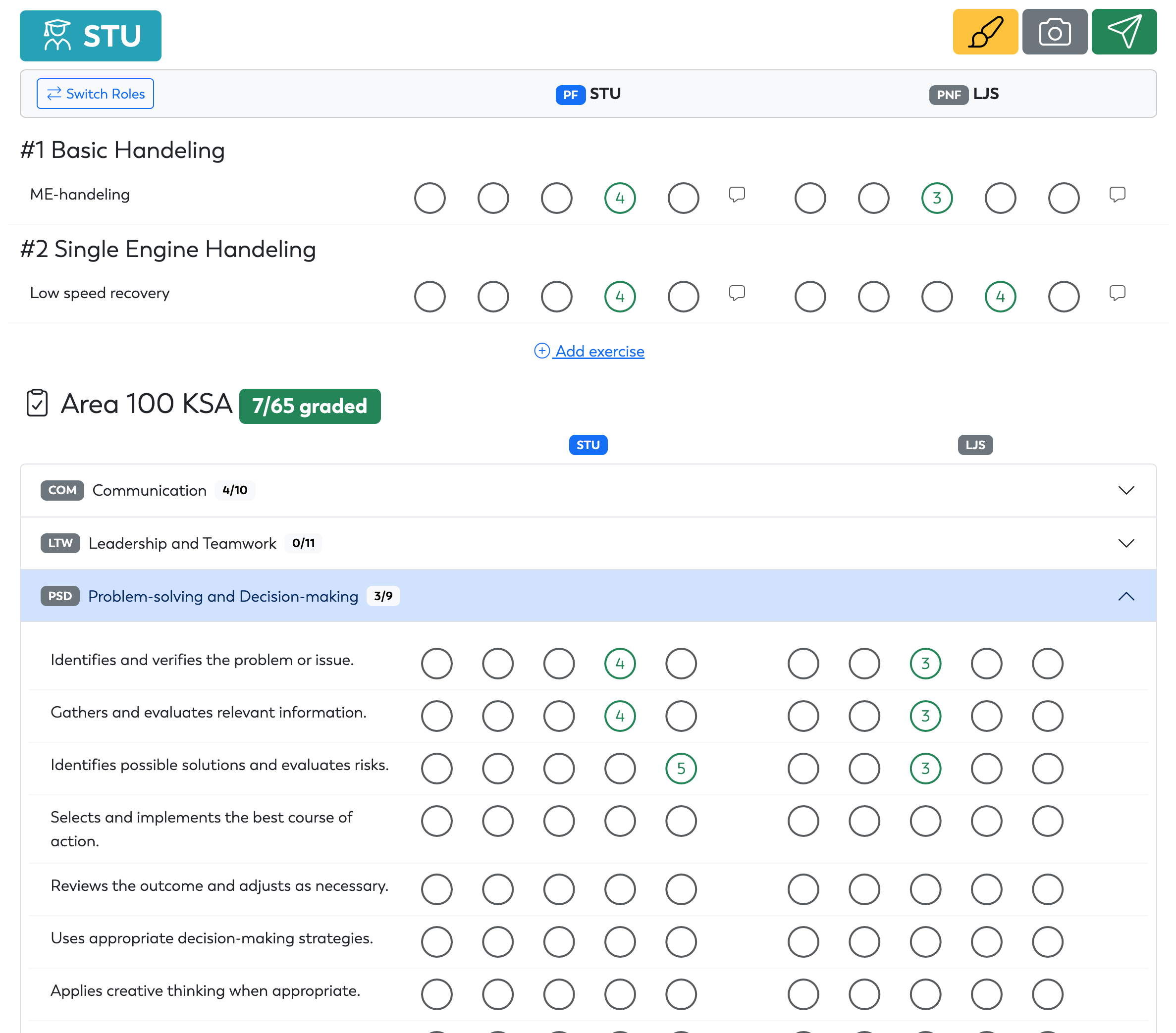
Task: Select STU grade 5 for Identifies possible solutions
Action: pos(681,769)
